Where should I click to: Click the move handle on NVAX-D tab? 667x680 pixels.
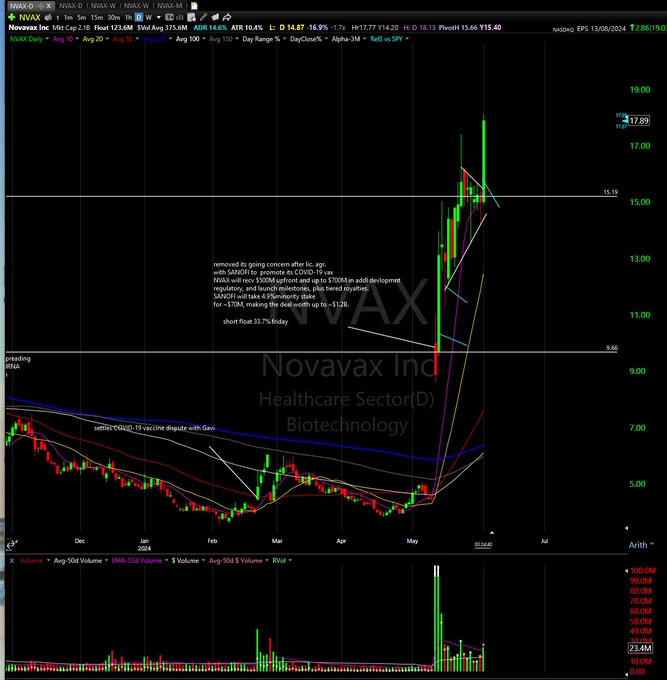point(41,6)
